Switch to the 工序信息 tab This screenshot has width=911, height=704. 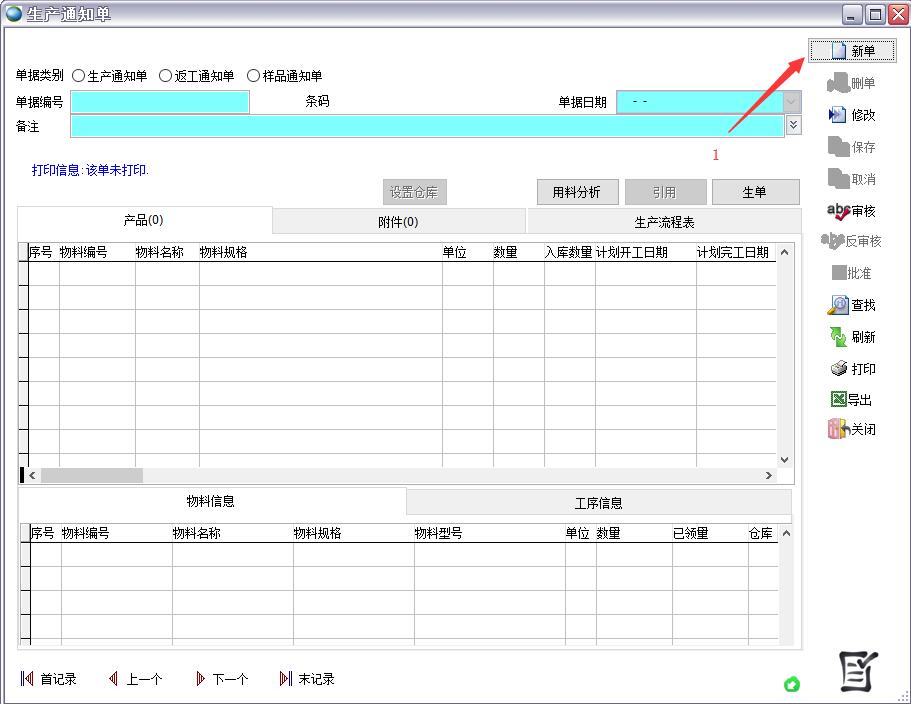(x=598, y=502)
